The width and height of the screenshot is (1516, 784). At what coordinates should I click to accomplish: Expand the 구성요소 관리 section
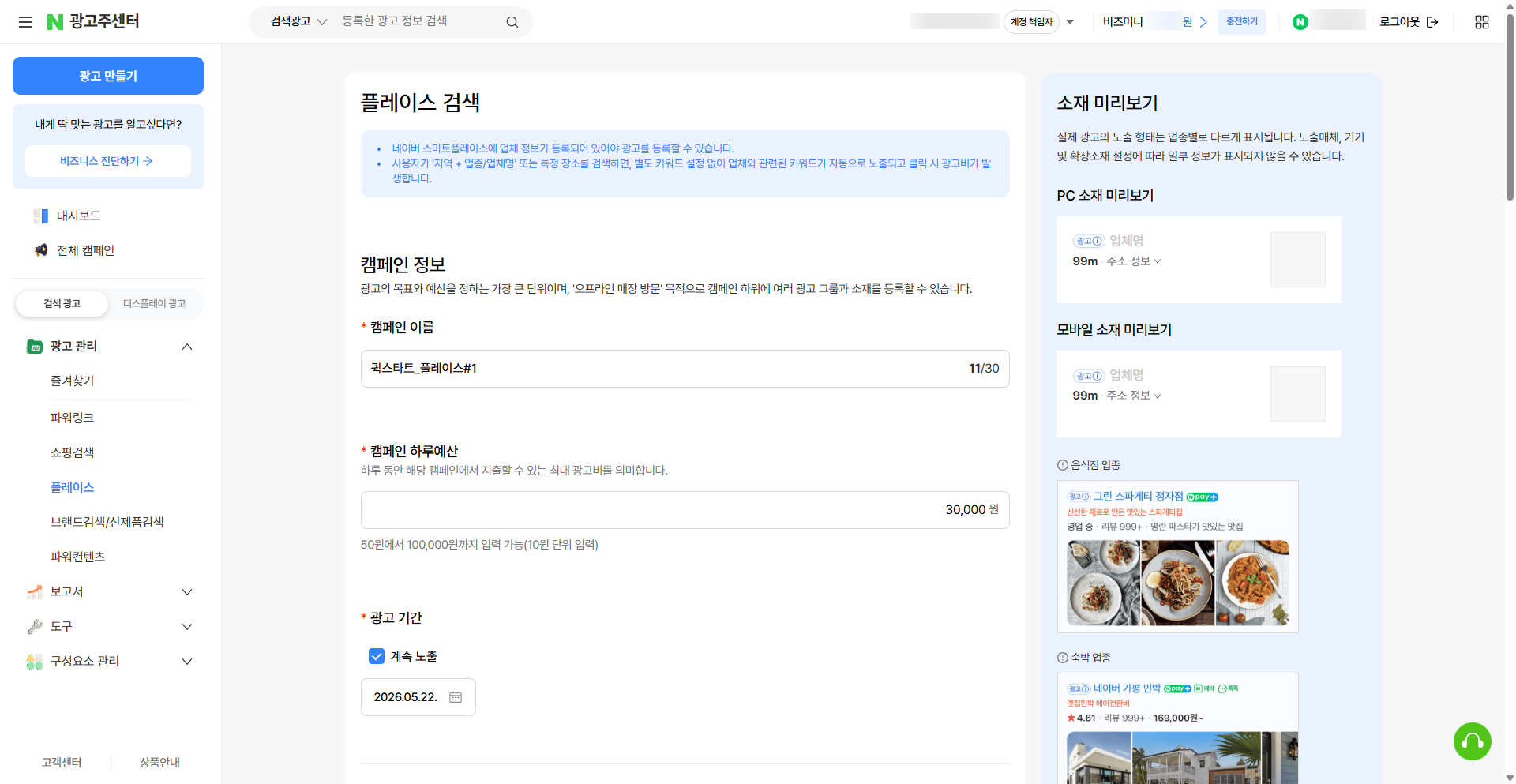pyautogui.click(x=187, y=661)
